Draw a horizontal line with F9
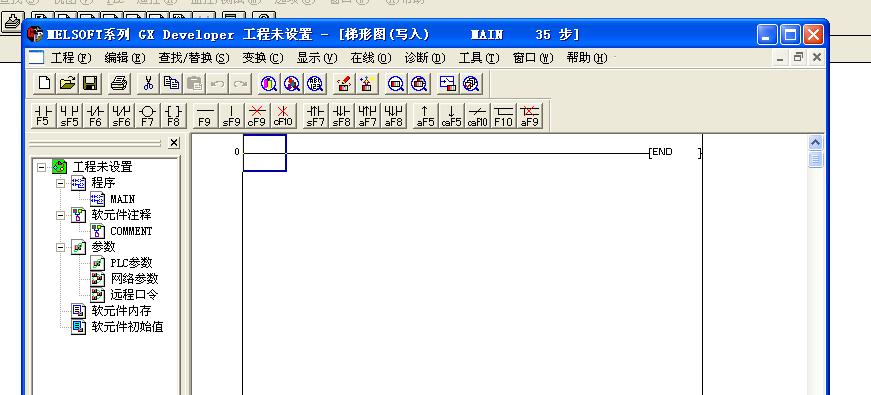Image resolution: width=871 pixels, height=395 pixels. [204, 116]
